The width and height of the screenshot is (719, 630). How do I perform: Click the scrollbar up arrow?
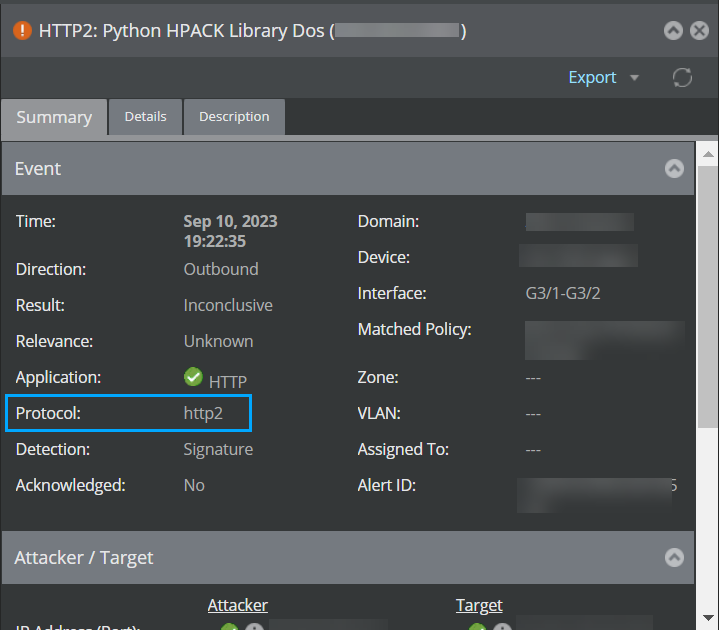tap(708, 154)
